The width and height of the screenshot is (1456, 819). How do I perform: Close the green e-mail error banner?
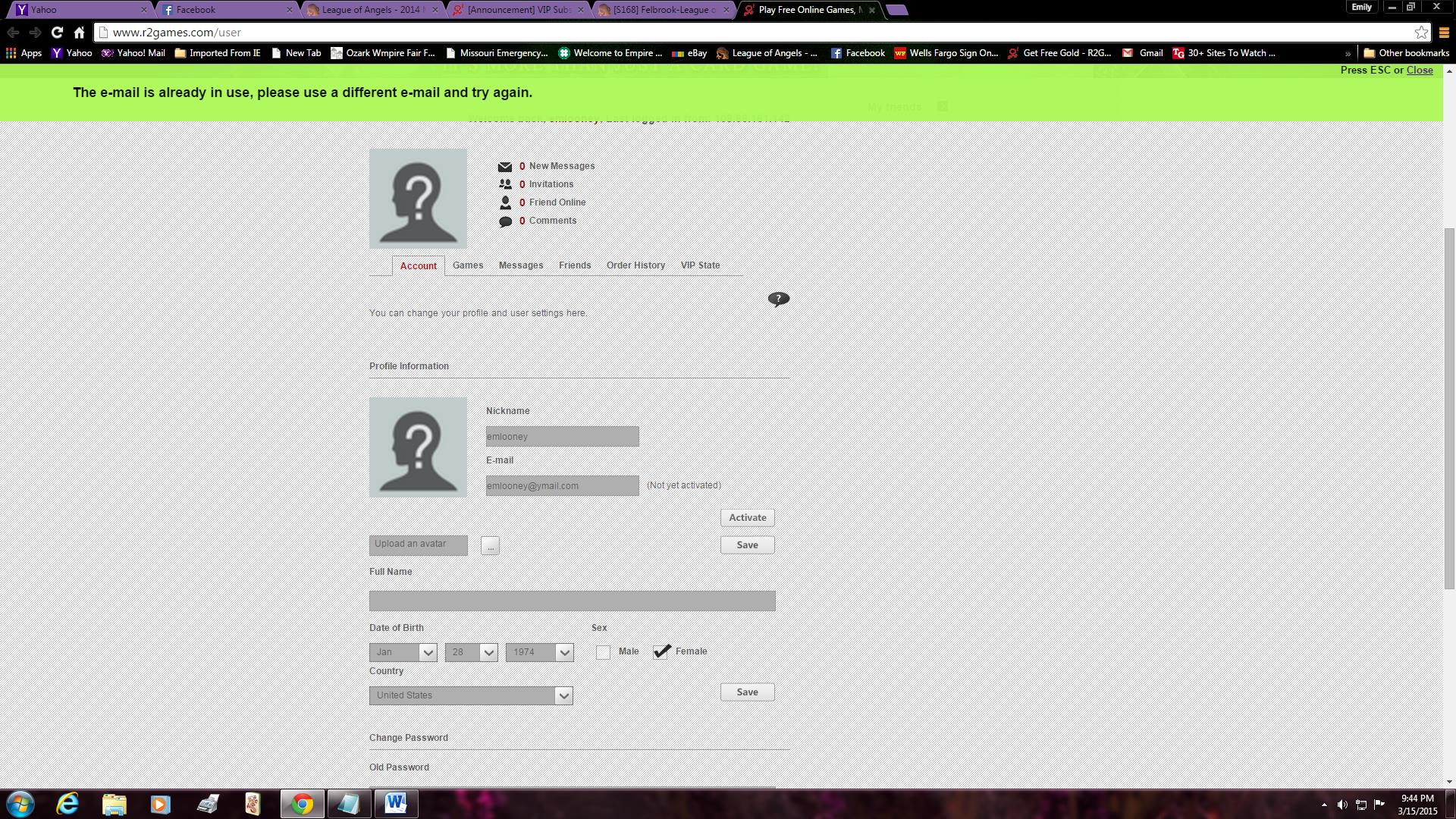pyautogui.click(x=1419, y=70)
